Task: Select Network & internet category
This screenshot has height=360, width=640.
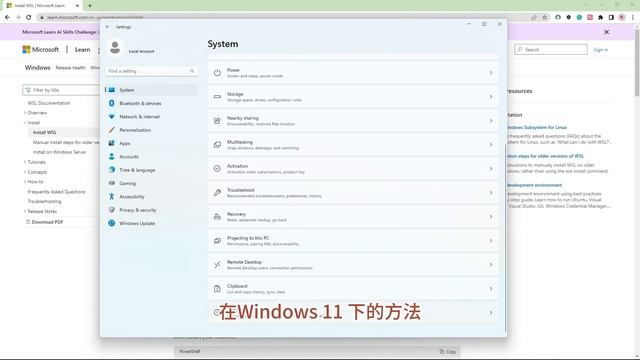Action: click(x=151, y=117)
